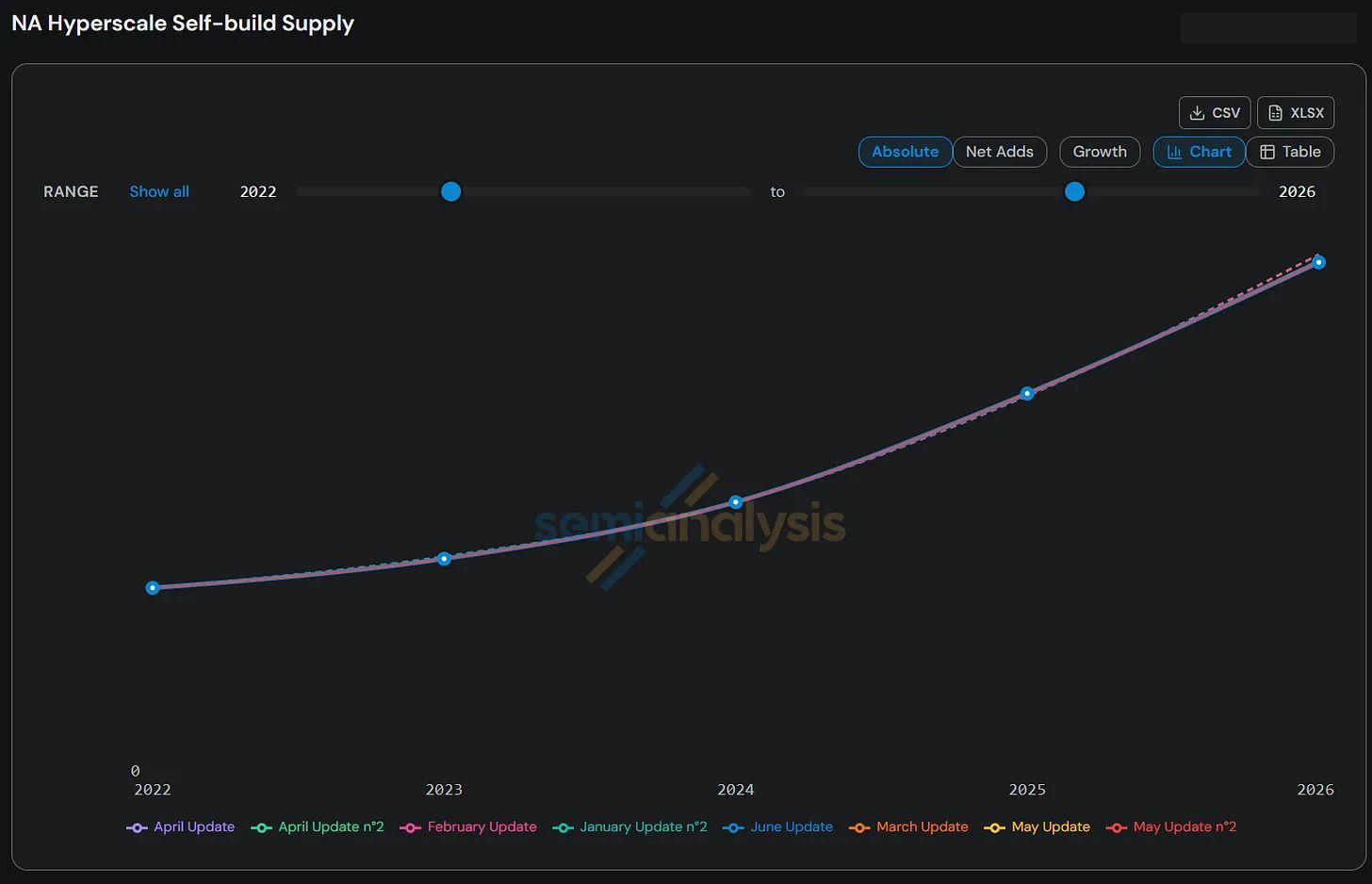Toggle the January Update n°2 legend series
This screenshot has height=884, width=1372.
point(629,827)
